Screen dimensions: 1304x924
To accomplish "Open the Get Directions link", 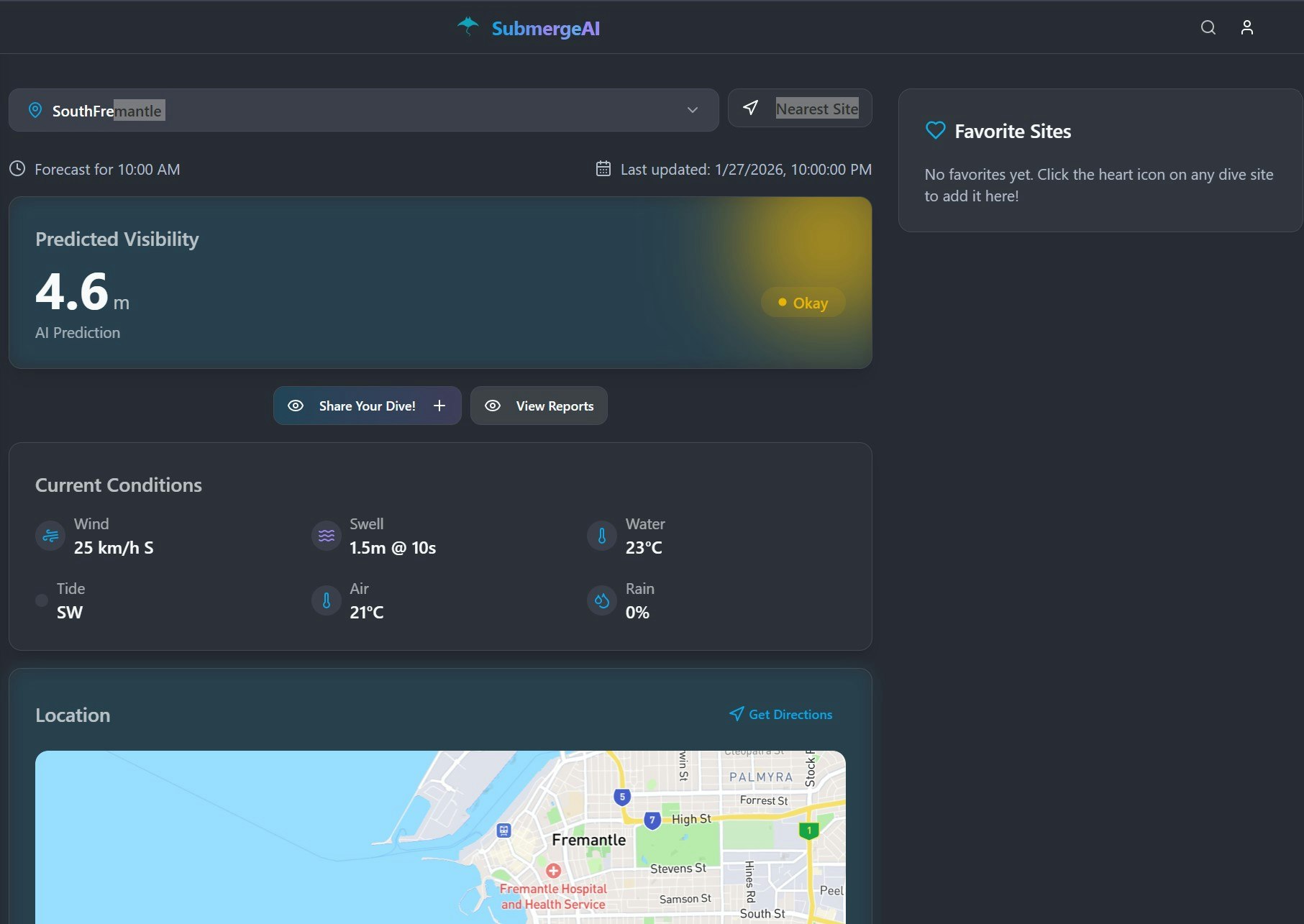I will [781, 714].
